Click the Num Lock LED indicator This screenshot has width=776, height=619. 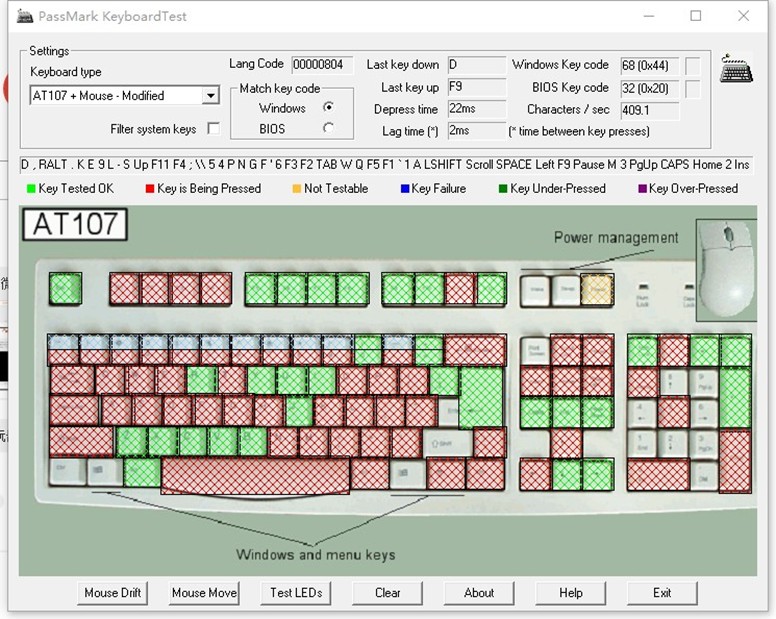click(x=642, y=286)
